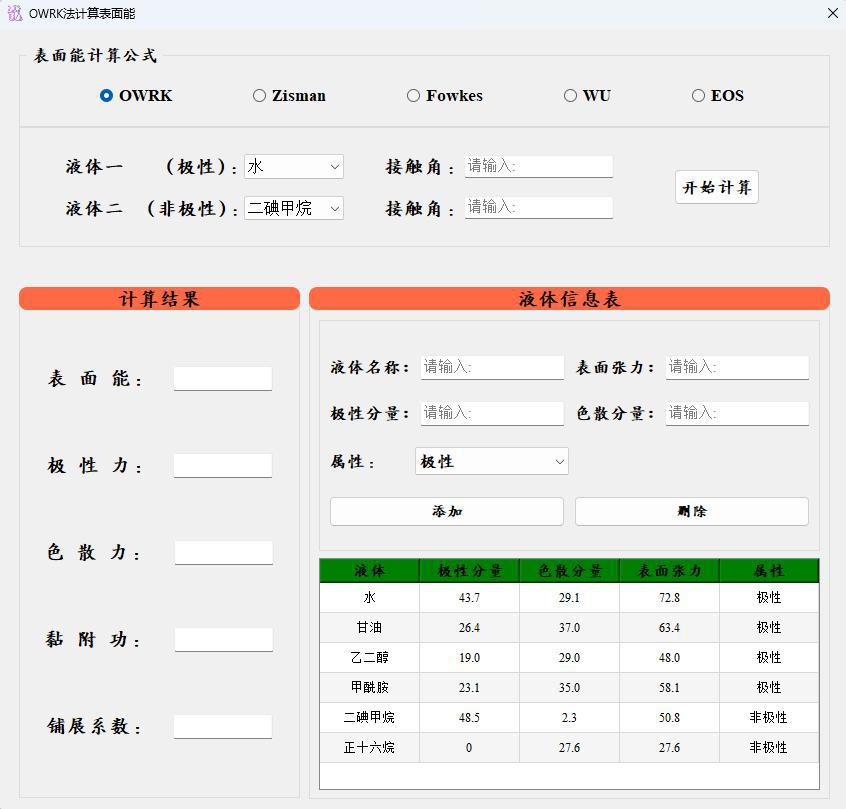
Task: Click the 48.0 surface tension cell
Action: coord(669,657)
